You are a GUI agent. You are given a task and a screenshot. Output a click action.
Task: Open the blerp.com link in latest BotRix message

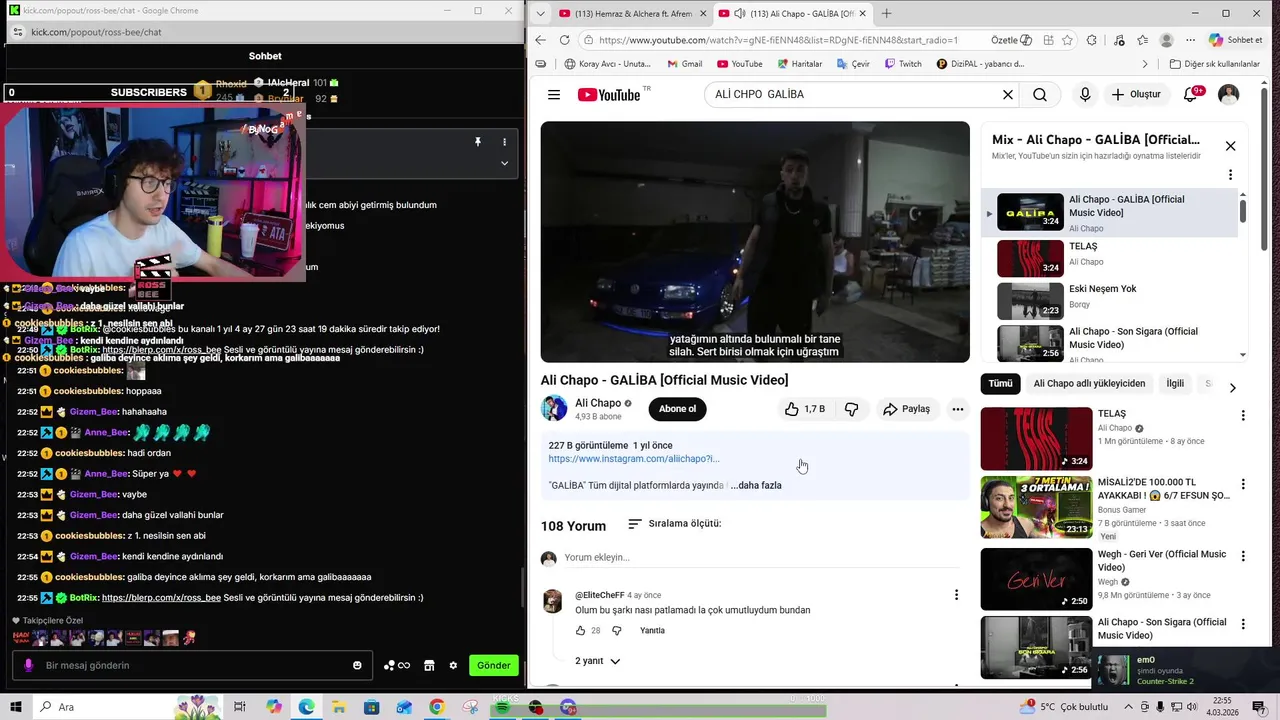point(161,598)
